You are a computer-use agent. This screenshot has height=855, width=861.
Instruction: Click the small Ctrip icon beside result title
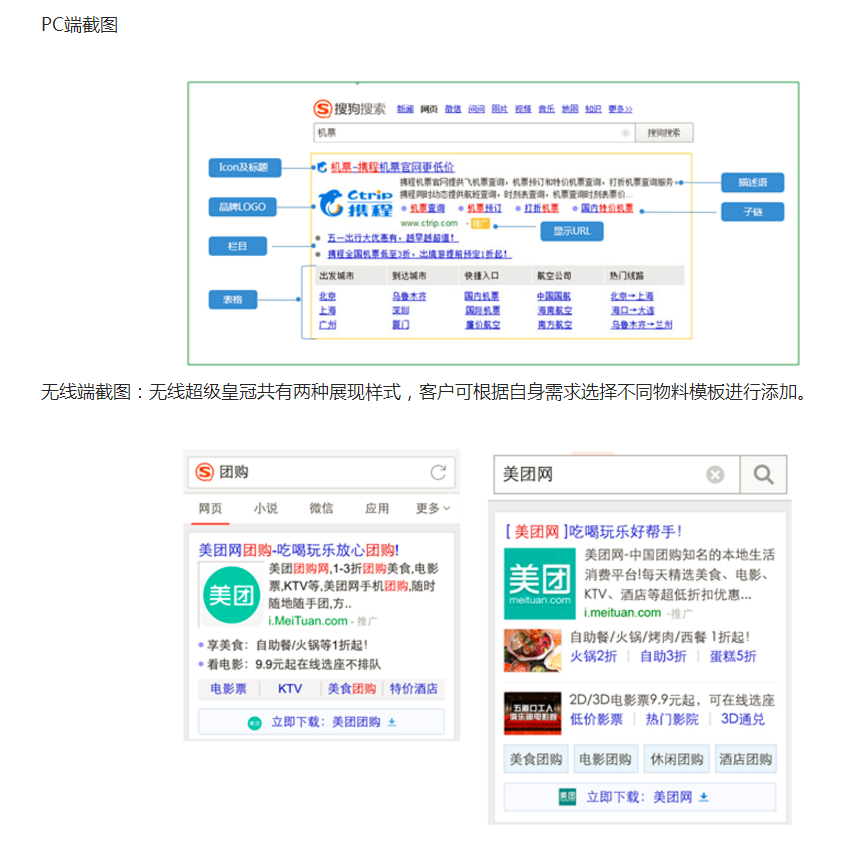pos(322,167)
